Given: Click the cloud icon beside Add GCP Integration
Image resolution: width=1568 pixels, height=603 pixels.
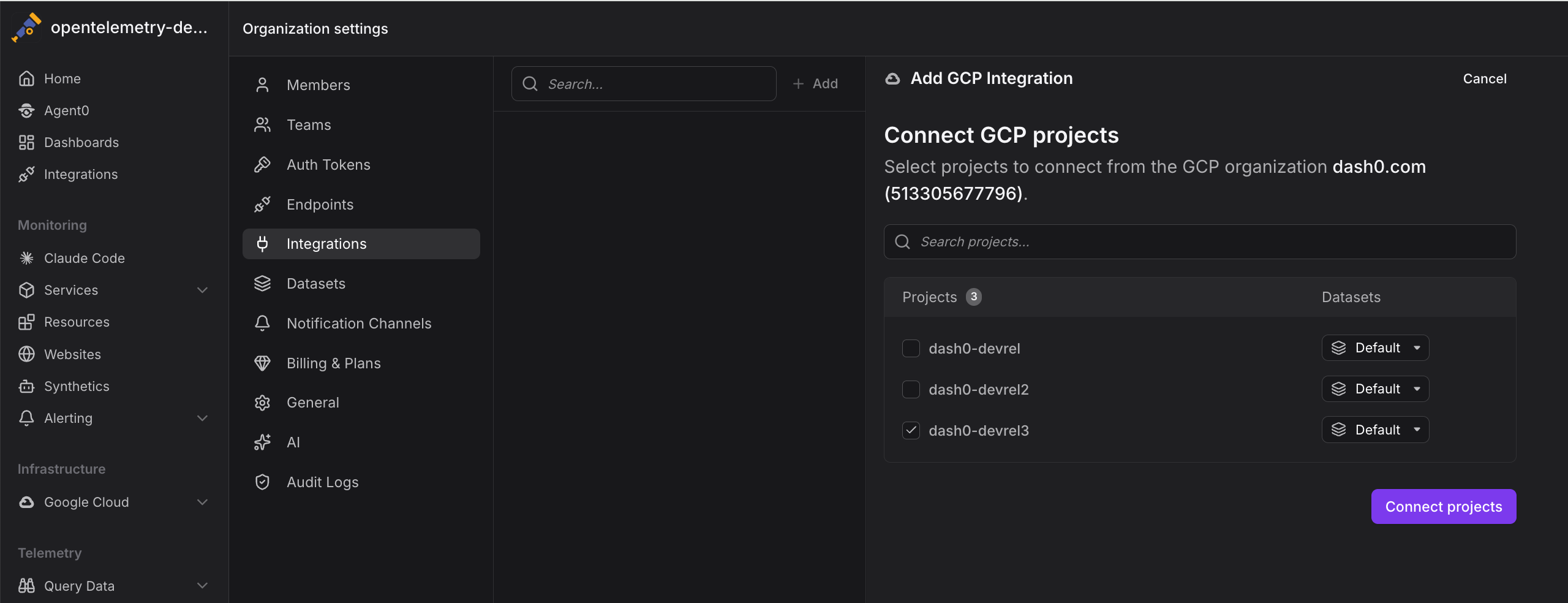Looking at the screenshot, I should [893, 78].
